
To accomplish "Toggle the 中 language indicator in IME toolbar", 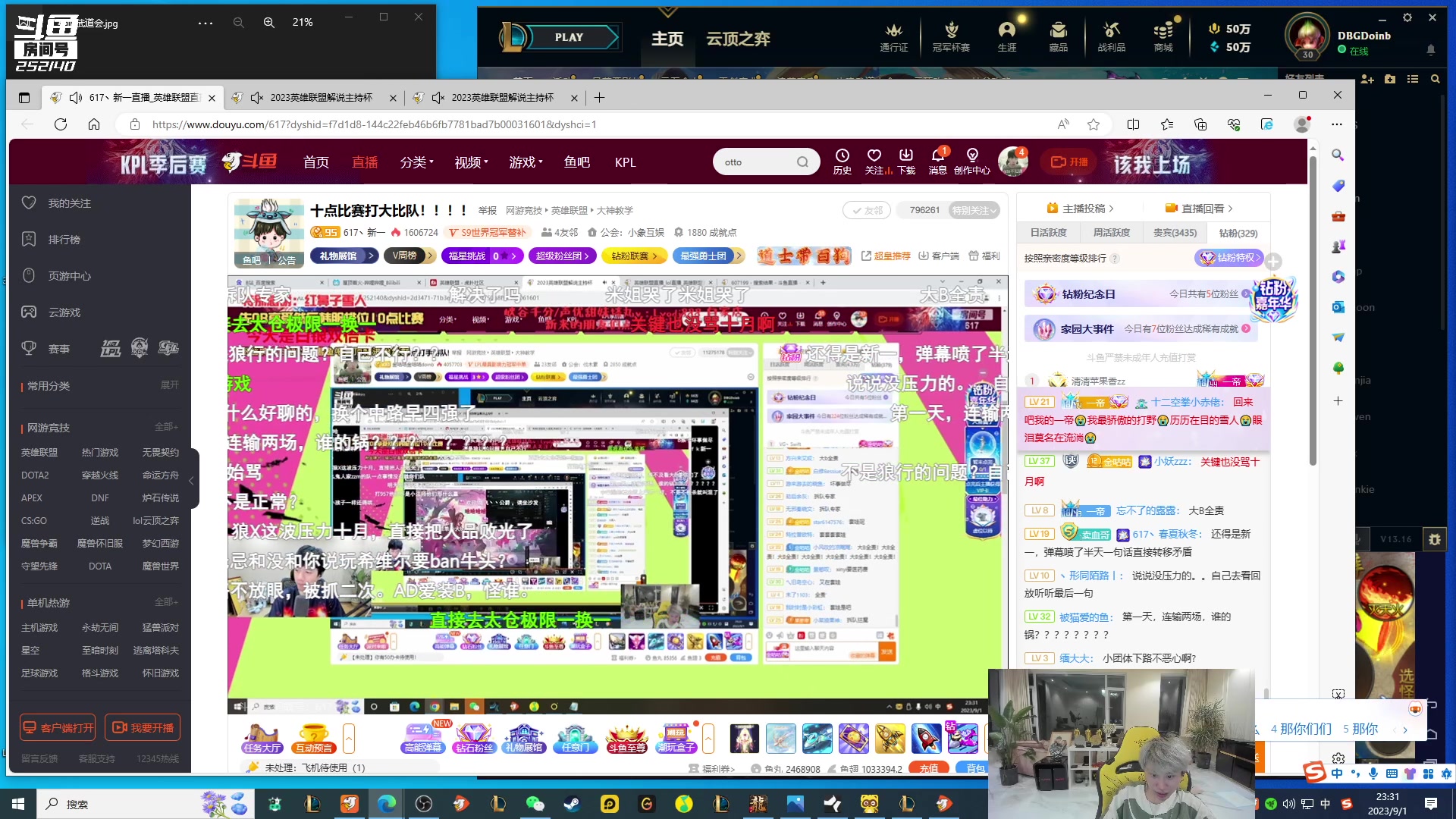I will [x=1336, y=773].
